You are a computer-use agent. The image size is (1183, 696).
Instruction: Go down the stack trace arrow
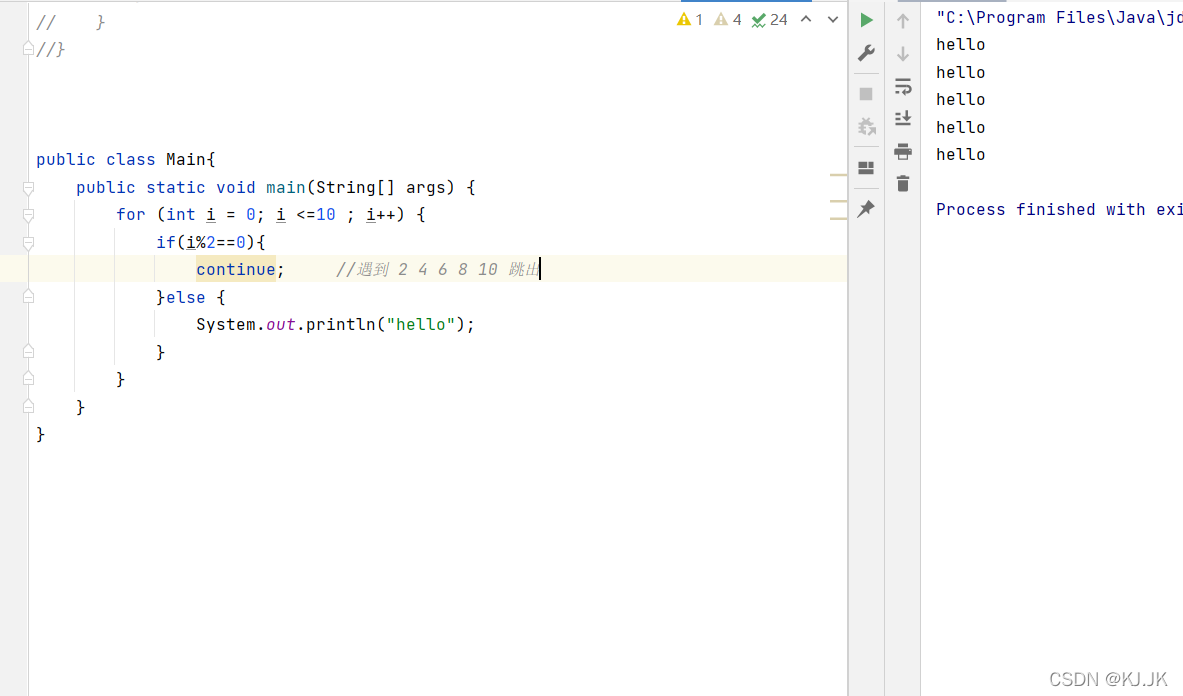coord(902,54)
